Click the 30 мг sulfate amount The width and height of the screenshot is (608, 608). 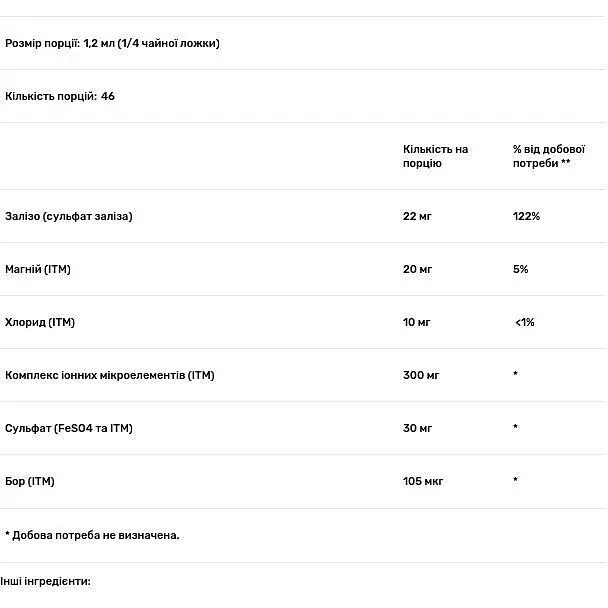417,428
